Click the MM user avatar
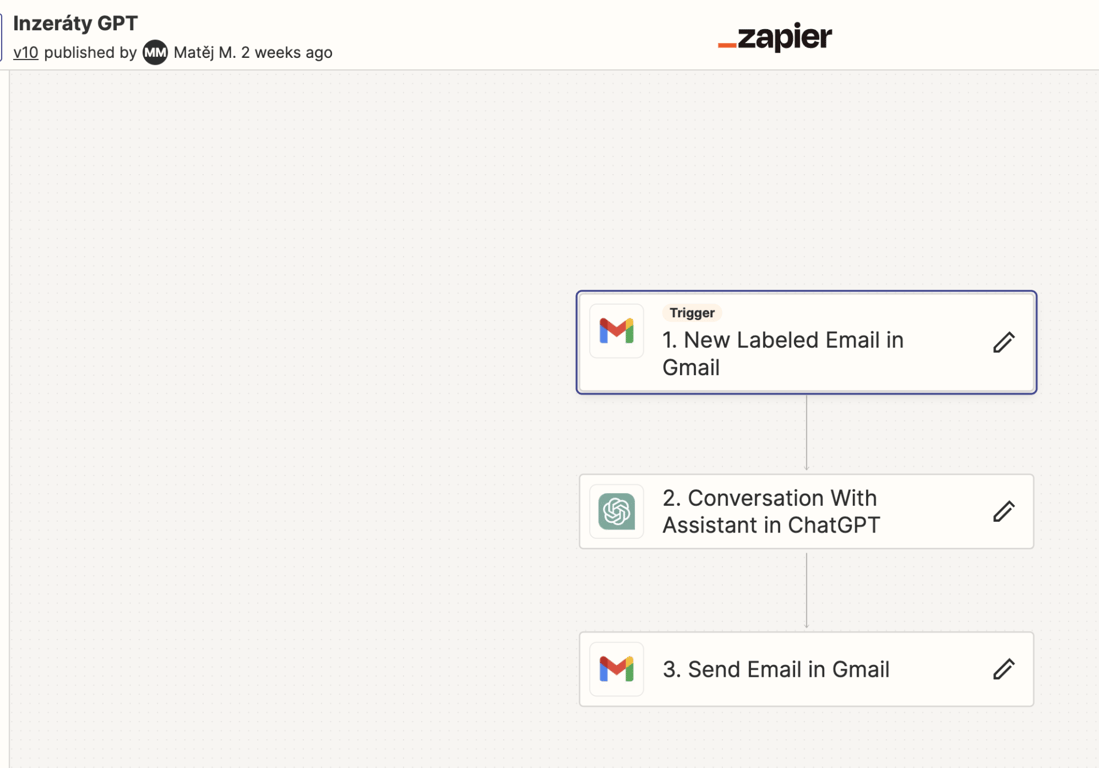The width and height of the screenshot is (1099, 768). point(155,52)
